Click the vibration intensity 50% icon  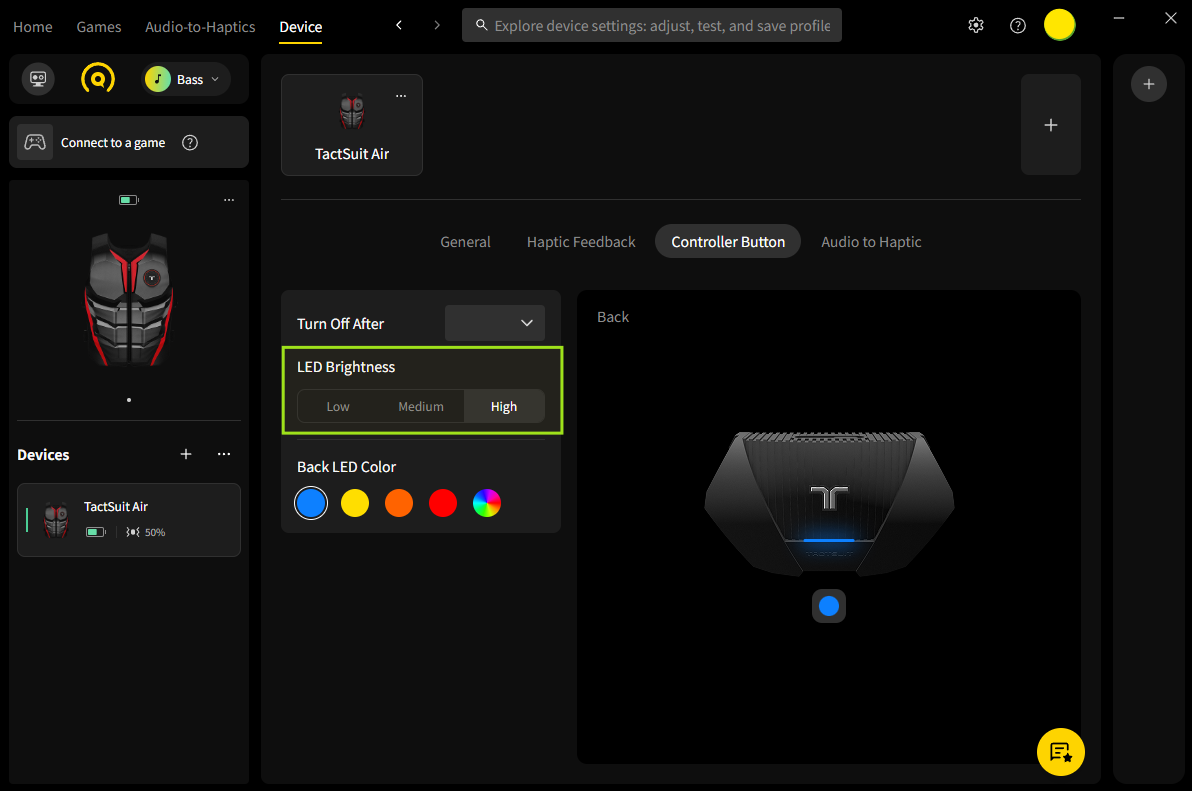click(x=133, y=532)
